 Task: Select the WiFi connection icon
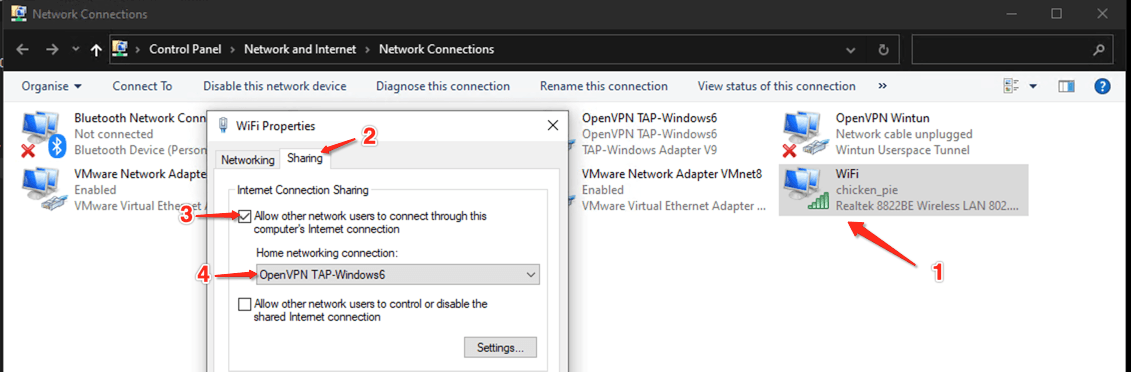[x=806, y=189]
